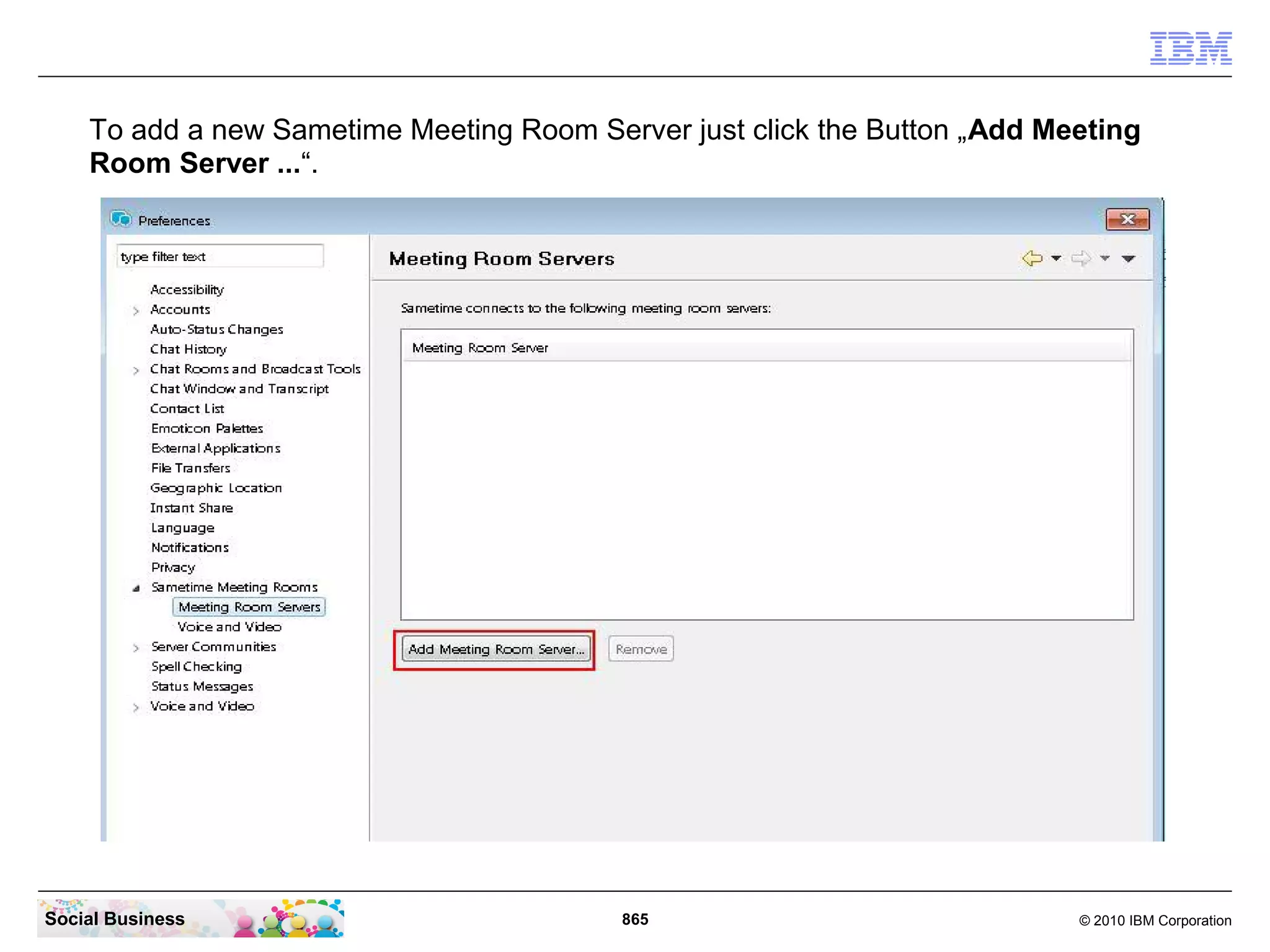The height and width of the screenshot is (952, 1270).
Task: Click the Forward navigation arrow icon
Action: coord(1081,258)
